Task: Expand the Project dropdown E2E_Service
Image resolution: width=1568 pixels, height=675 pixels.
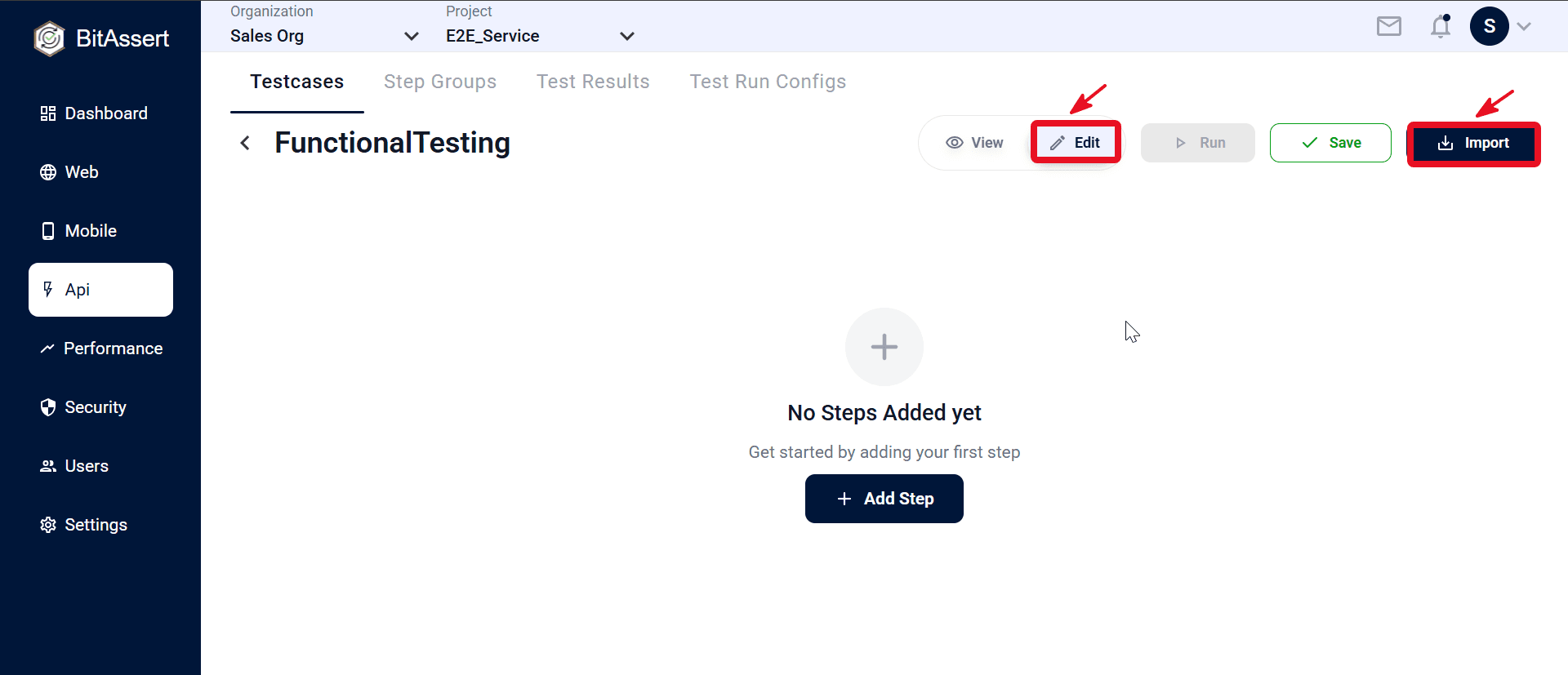Action: 540,36
